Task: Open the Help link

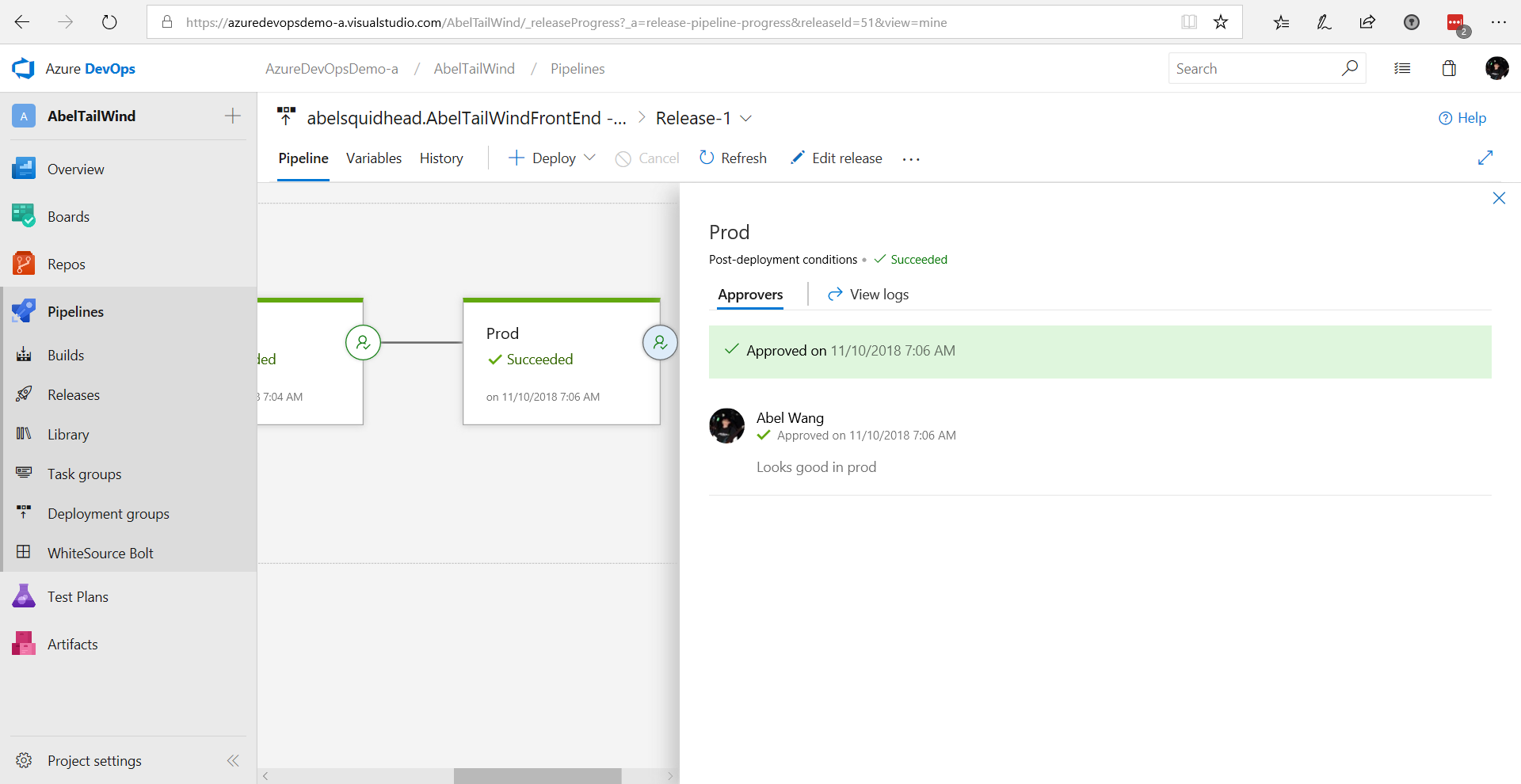Action: point(1462,118)
